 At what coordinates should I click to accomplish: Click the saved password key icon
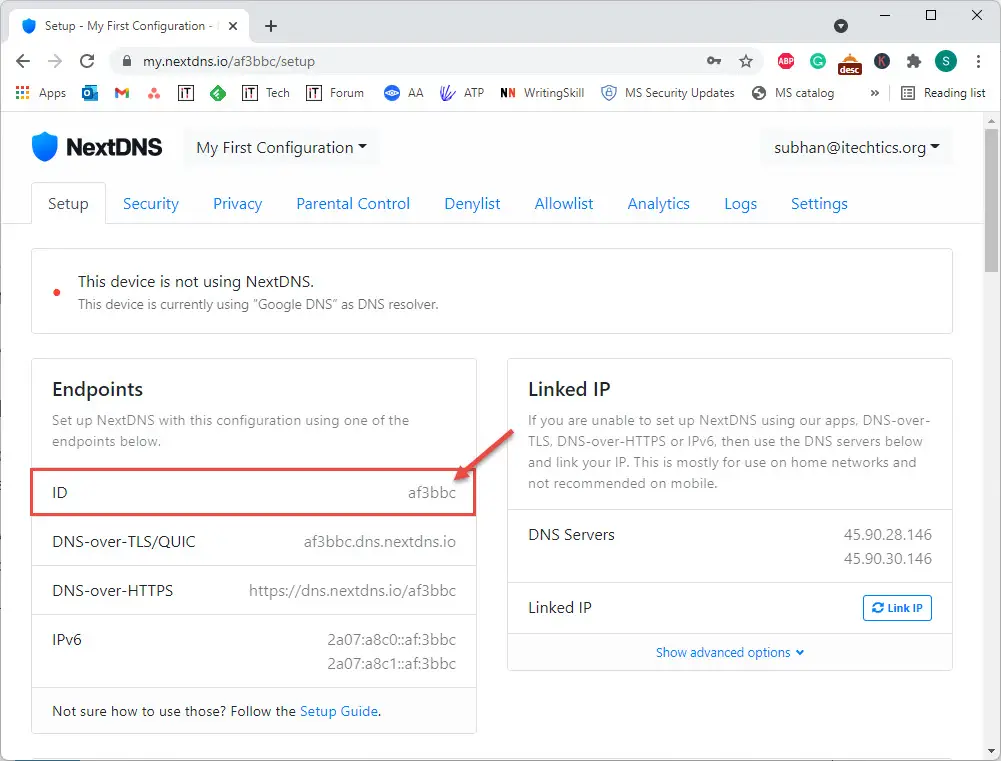714,61
